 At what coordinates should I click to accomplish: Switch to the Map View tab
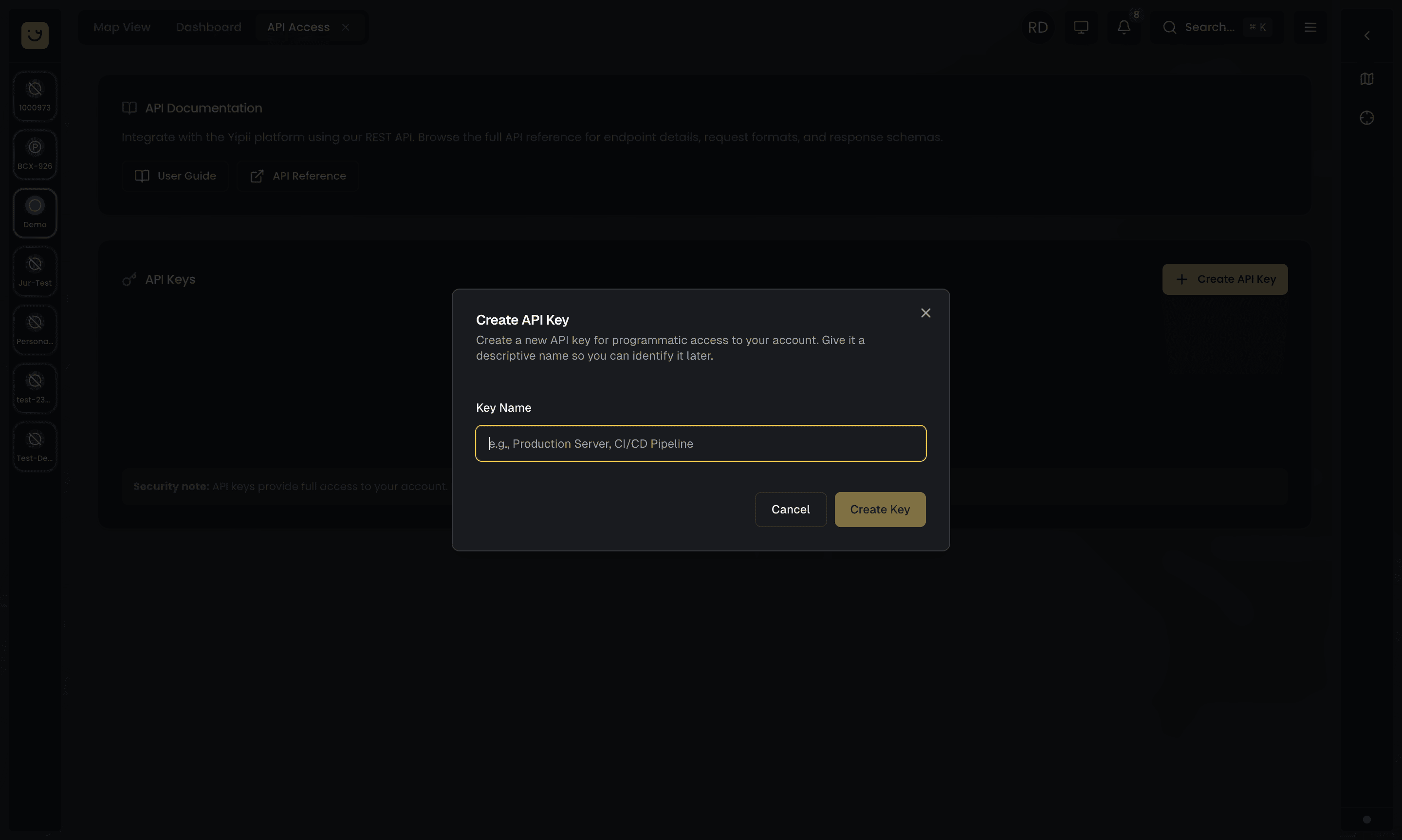[x=122, y=27]
